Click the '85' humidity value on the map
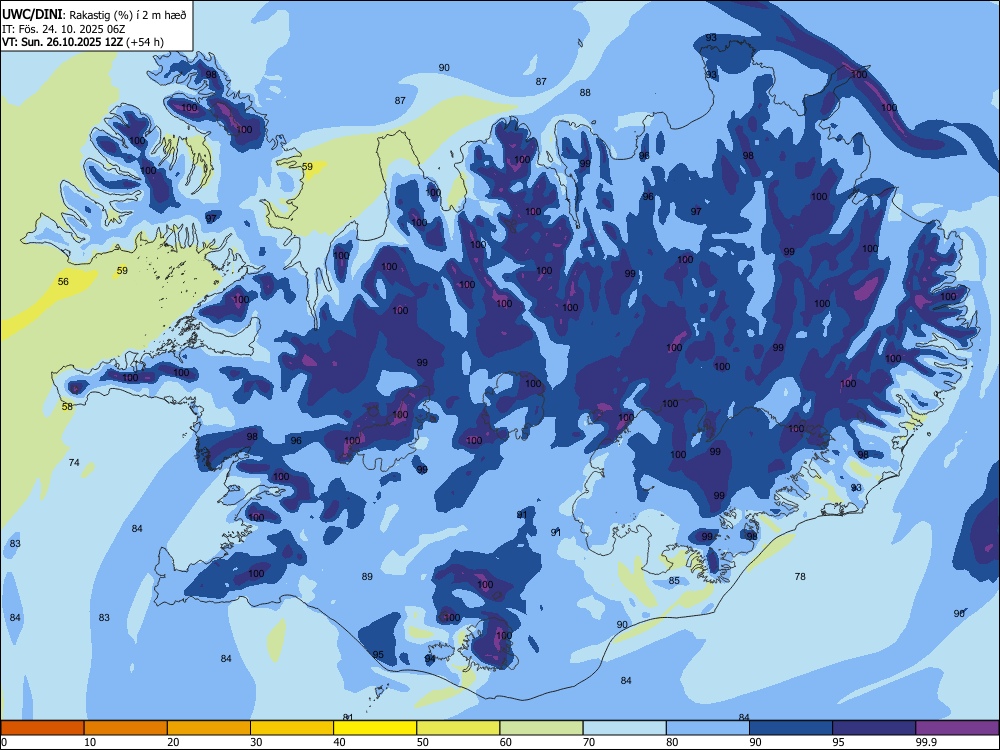Screen dimensions: 1000x750 tap(674, 581)
